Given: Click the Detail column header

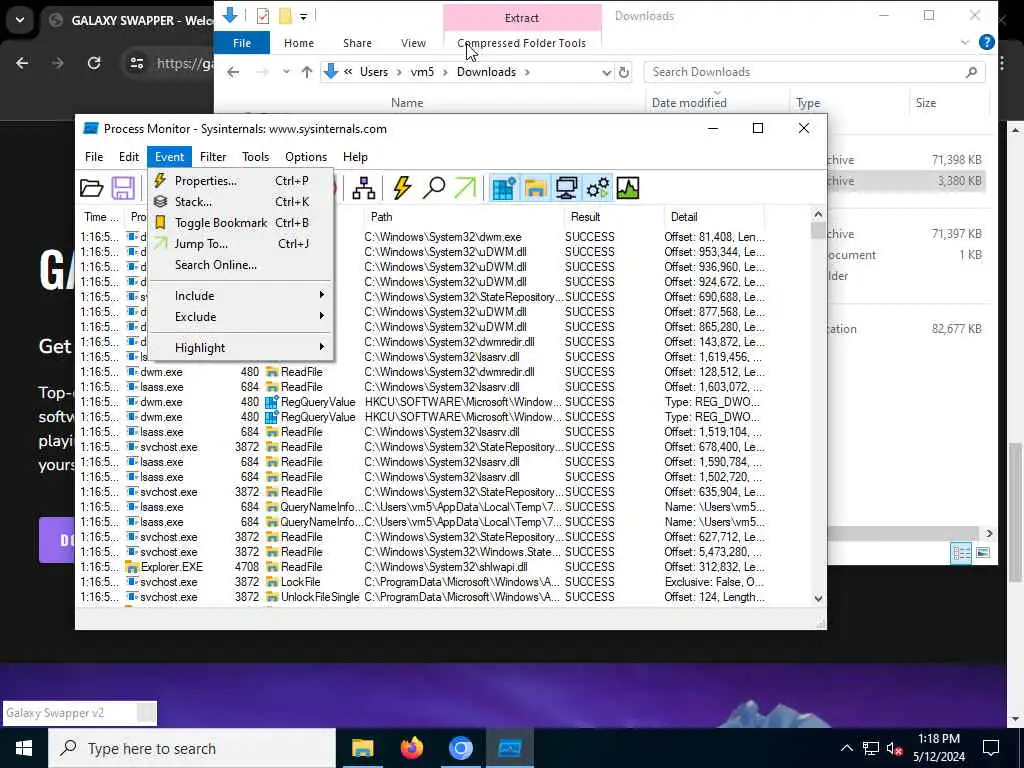Looking at the screenshot, I should [x=713, y=217].
